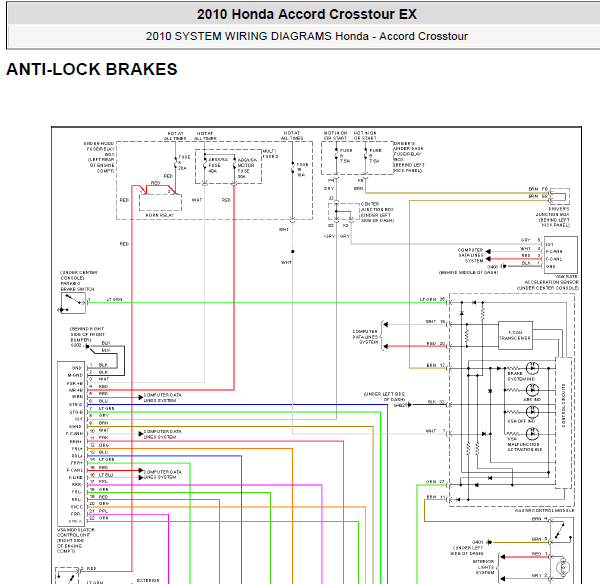Click the VSA malfunction activation indicator lamp
600x584 pixels.
click(532, 434)
